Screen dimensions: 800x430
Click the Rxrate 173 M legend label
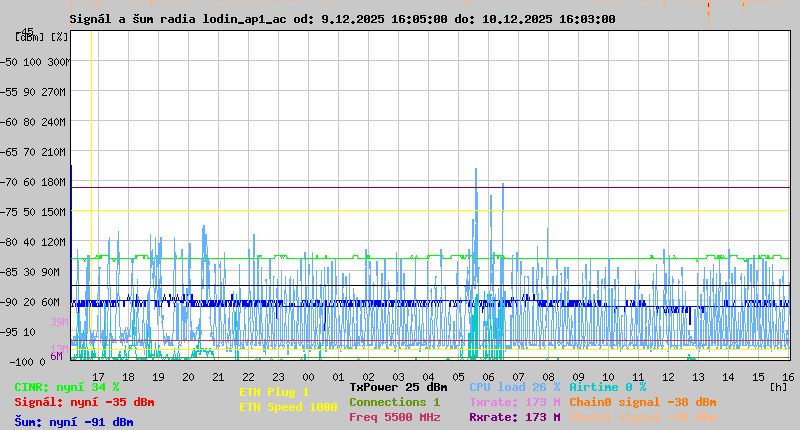(x=514, y=417)
